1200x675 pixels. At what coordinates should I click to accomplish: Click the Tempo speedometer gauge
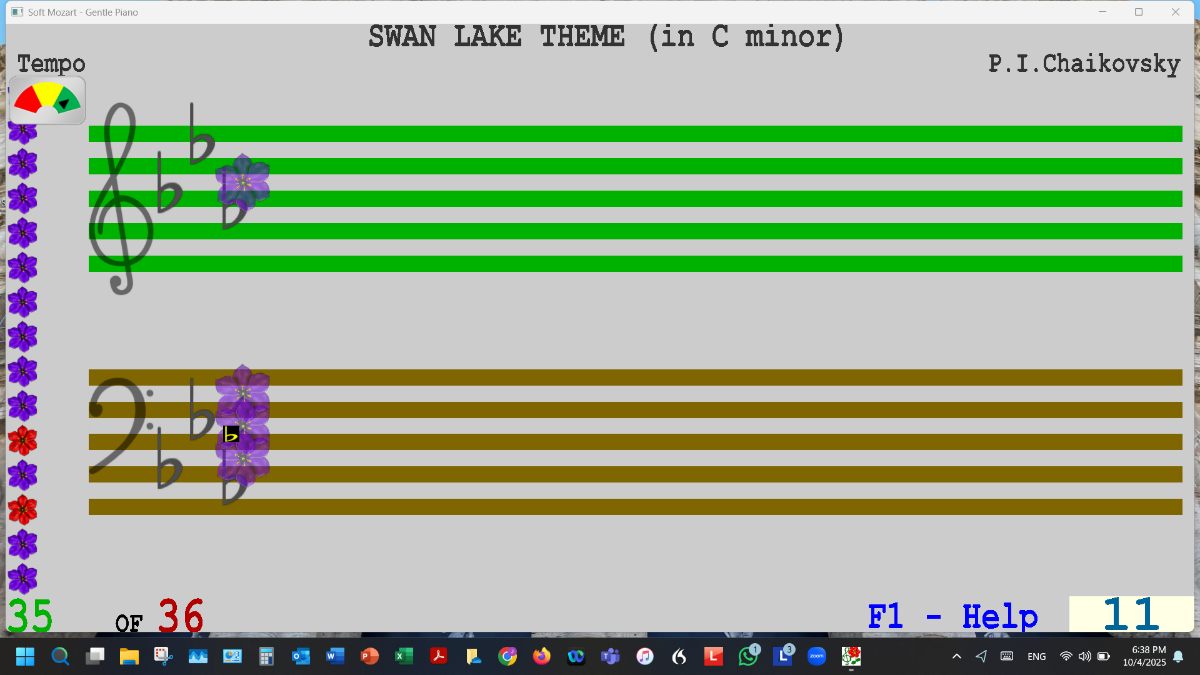[47, 101]
